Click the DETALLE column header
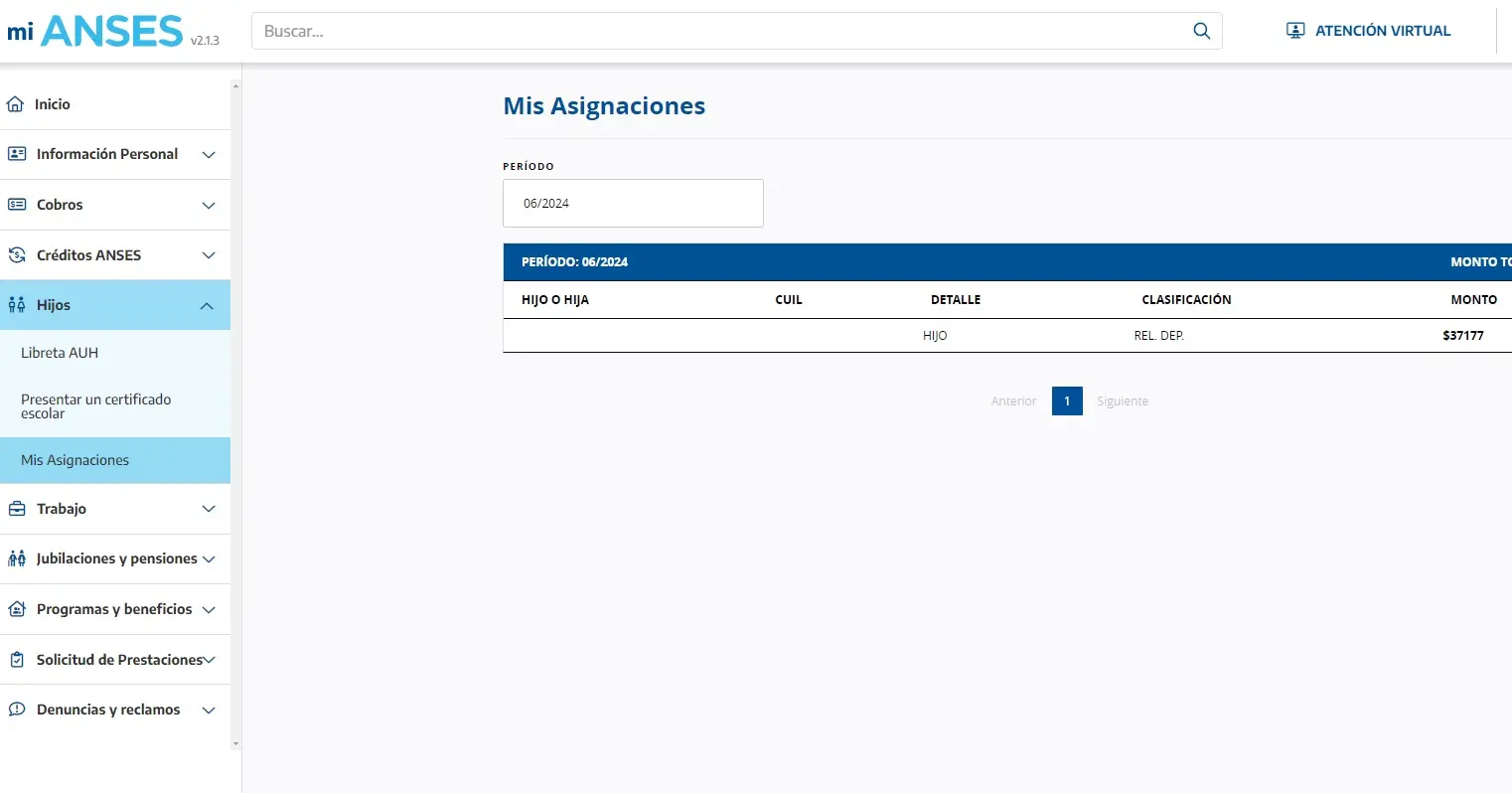Image resolution: width=1512 pixels, height=793 pixels. coord(956,300)
